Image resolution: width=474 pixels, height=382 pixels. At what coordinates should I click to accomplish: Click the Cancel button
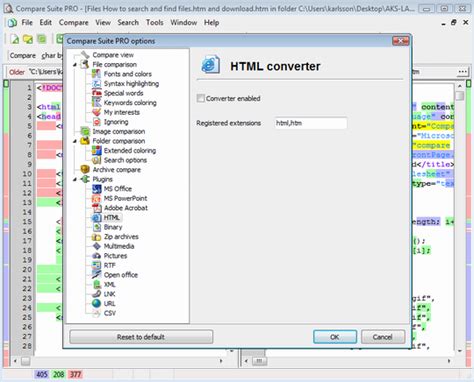click(x=383, y=337)
